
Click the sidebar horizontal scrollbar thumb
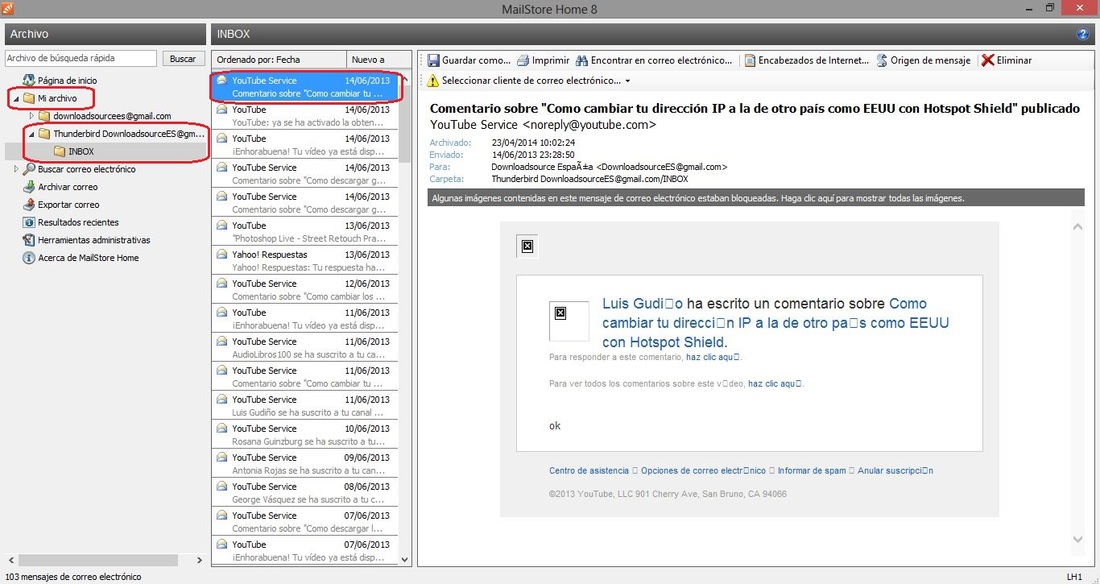(x=98, y=560)
